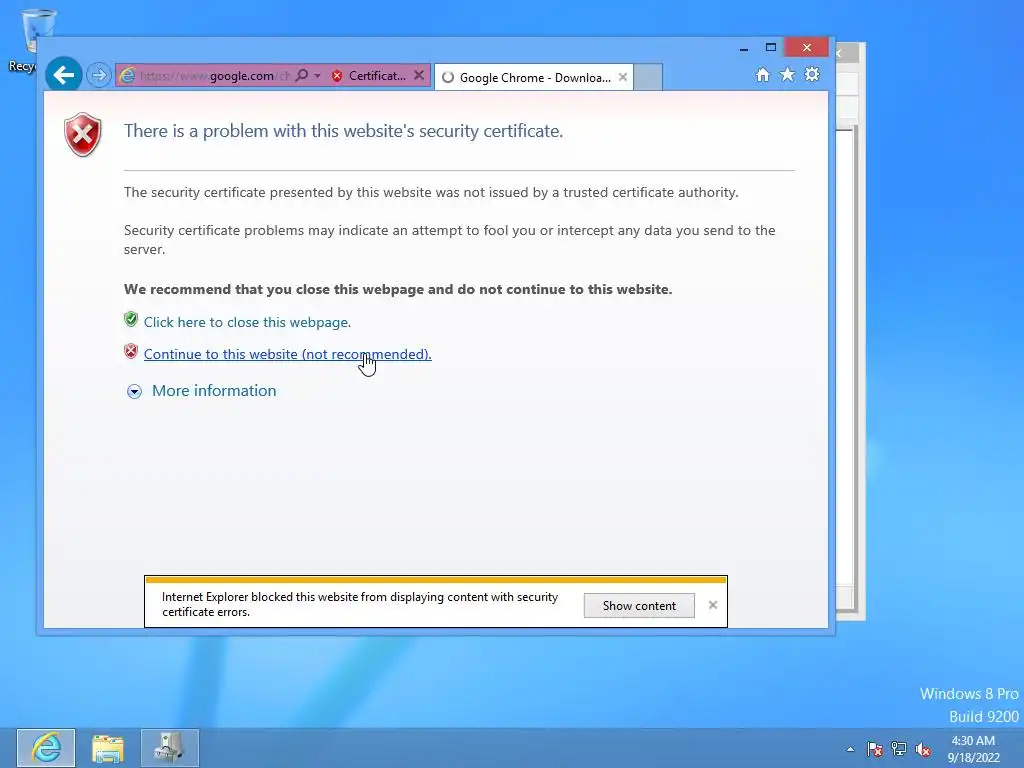Click the muted volume tray icon

923,749
